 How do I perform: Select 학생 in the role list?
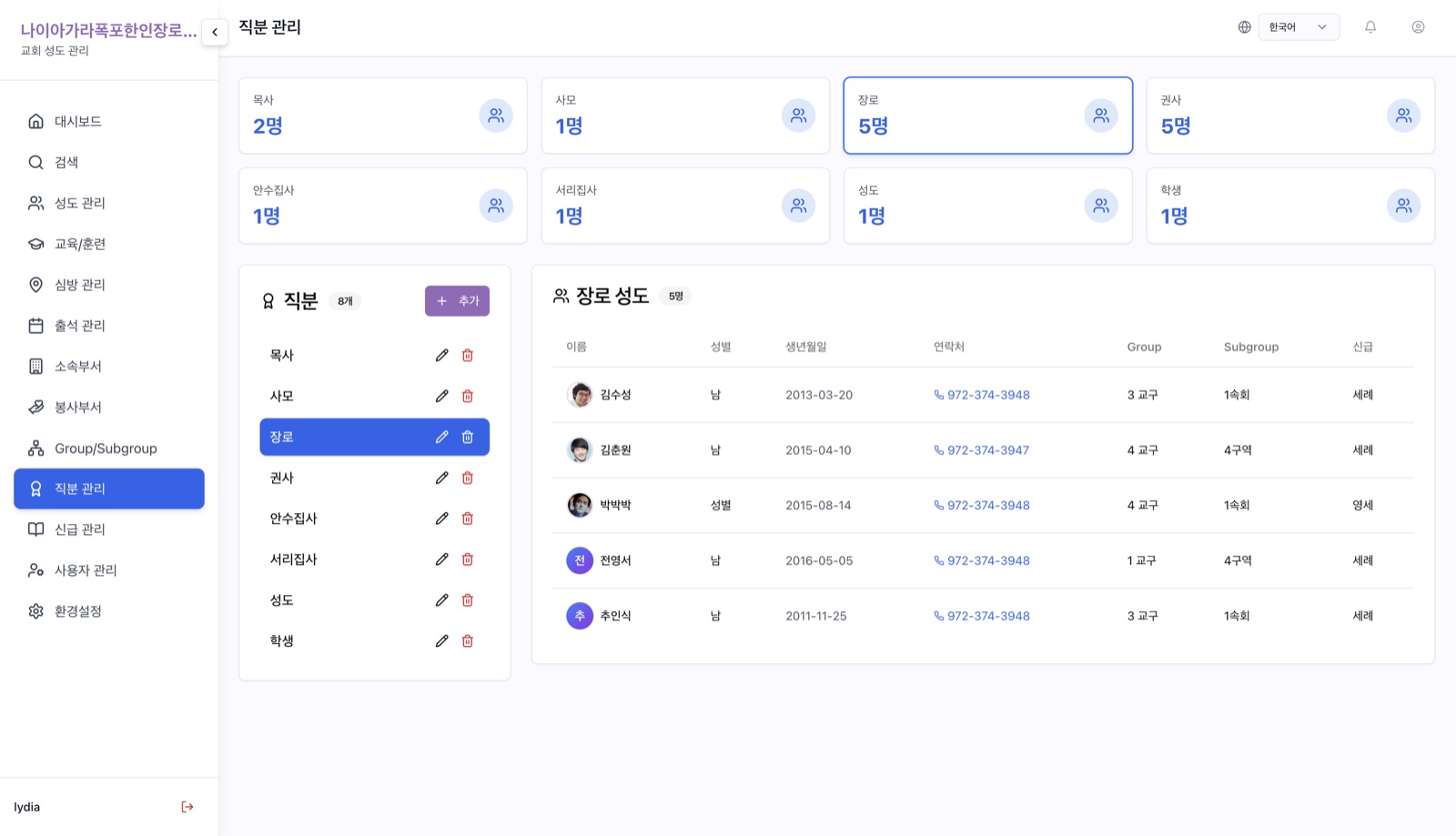coord(374,640)
